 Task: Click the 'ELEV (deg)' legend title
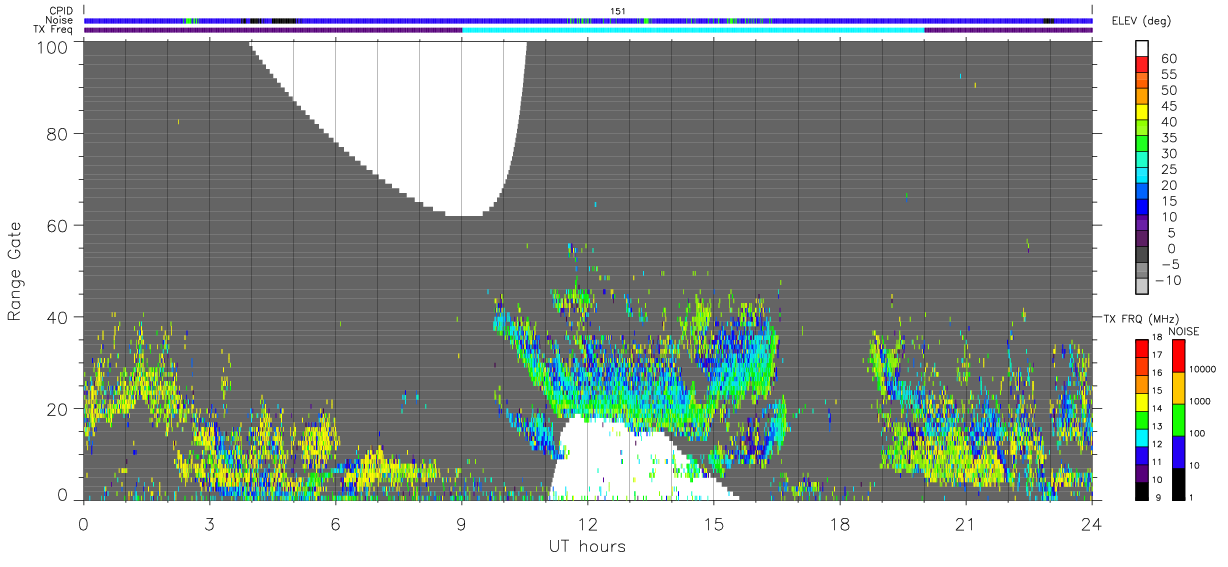point(1144,20)
